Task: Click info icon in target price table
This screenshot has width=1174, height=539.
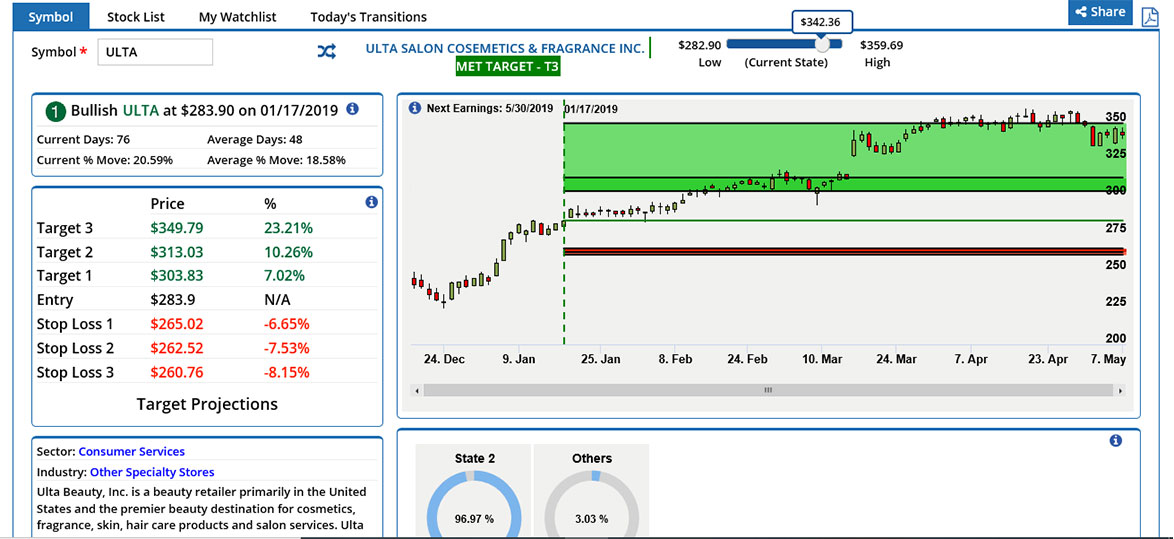Action: 371,202
